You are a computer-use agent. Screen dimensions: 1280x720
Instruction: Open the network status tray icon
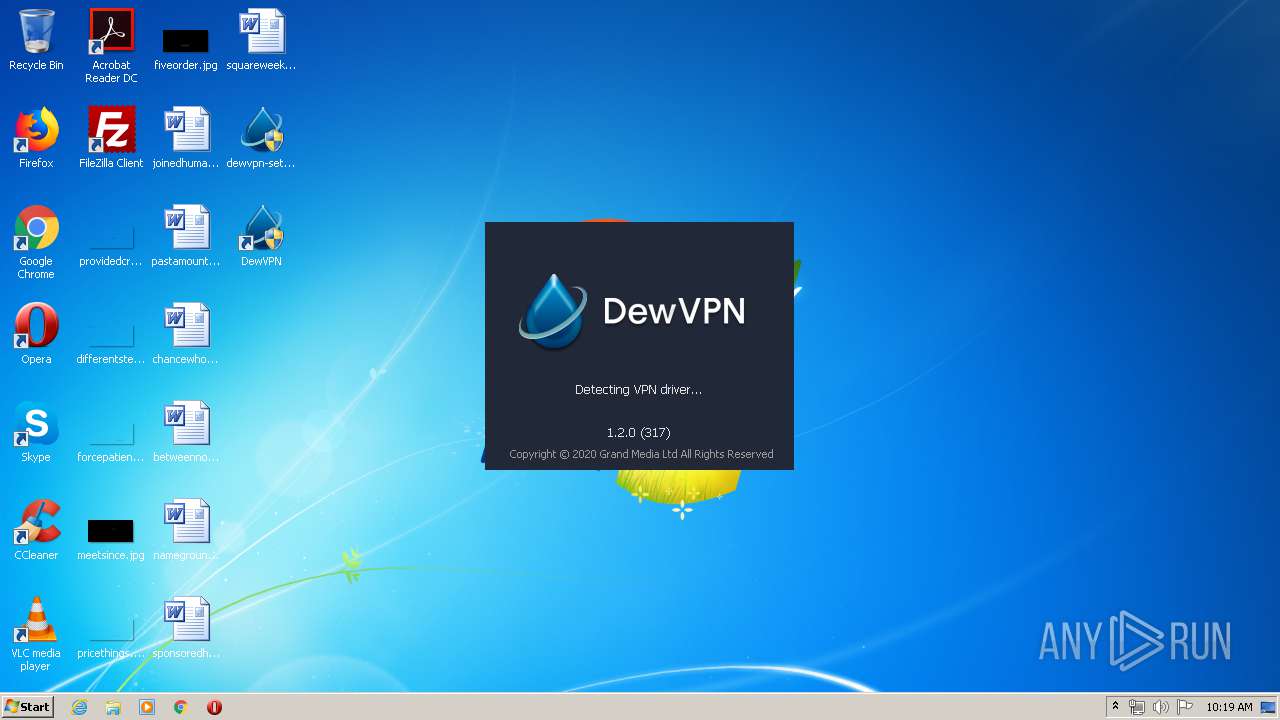[1137, 707]
